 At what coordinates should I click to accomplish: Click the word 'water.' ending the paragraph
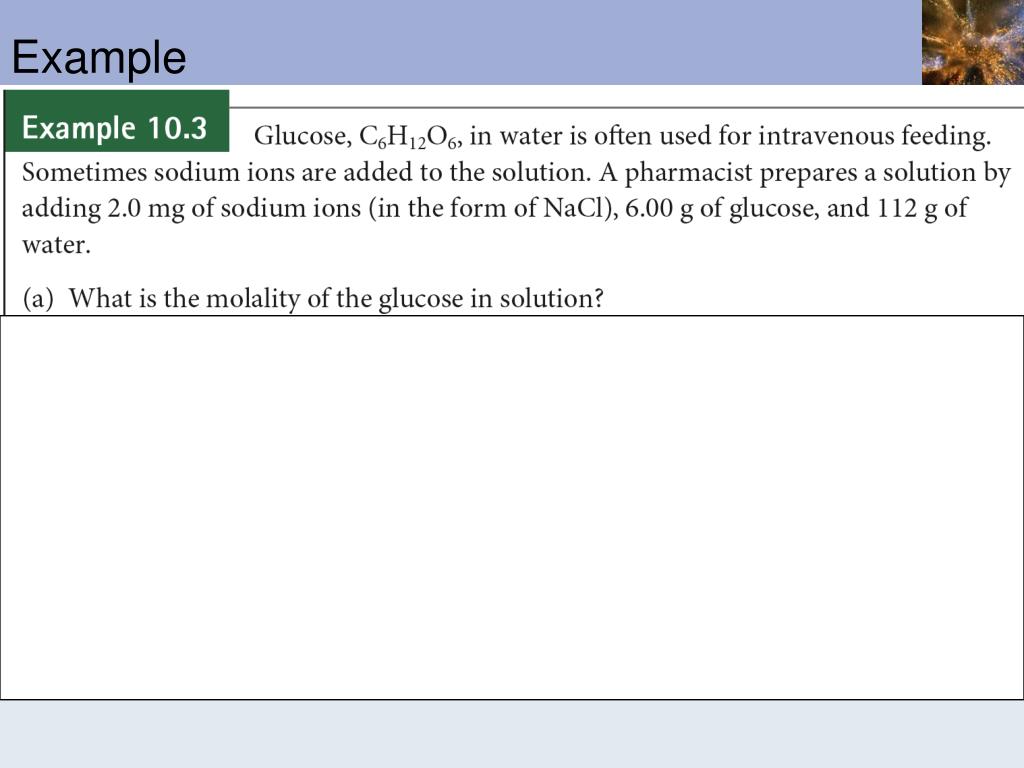[56, 245]
